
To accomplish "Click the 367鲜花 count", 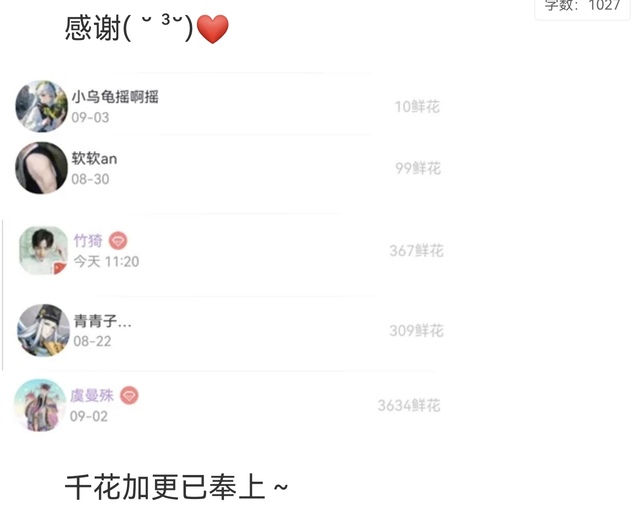I will click(416, 251).
